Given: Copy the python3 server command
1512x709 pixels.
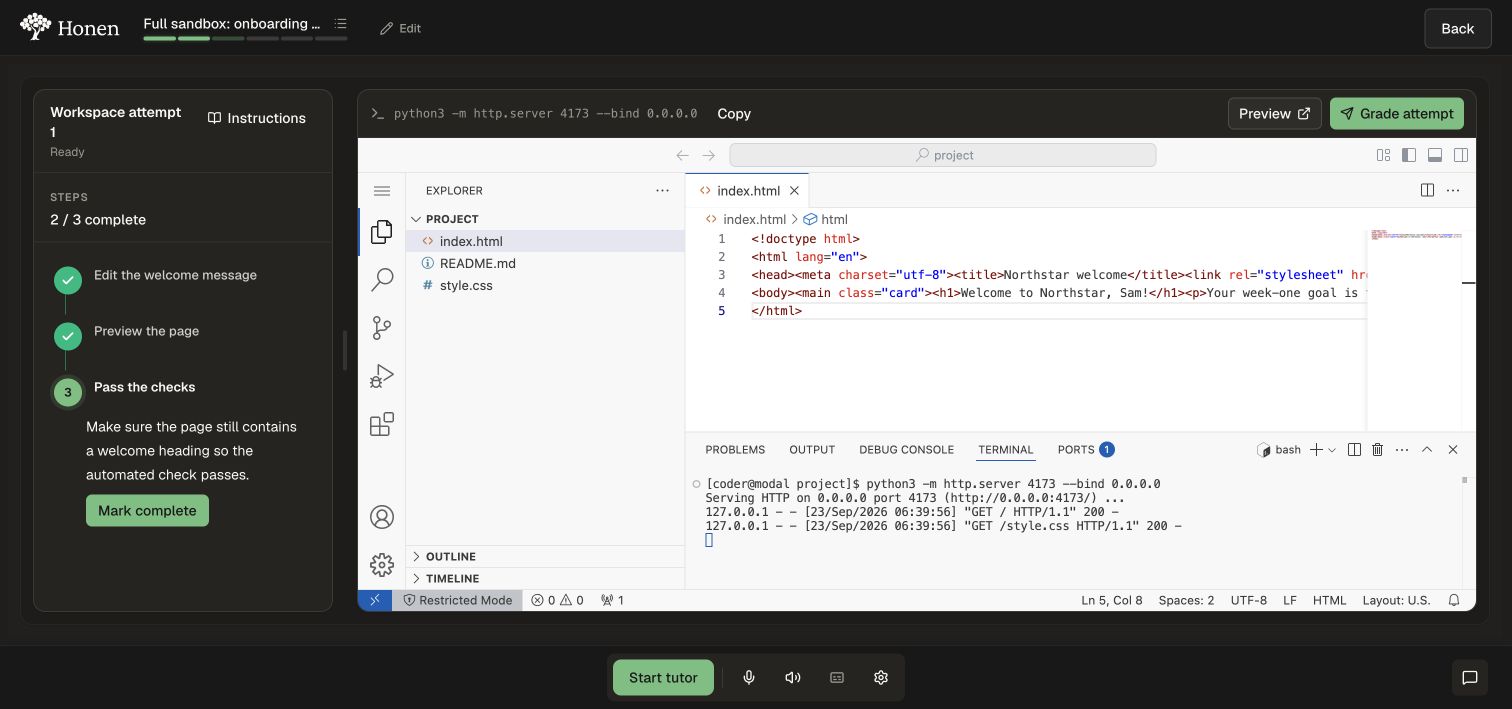Looking at the screenshot, I should (734, 114).
